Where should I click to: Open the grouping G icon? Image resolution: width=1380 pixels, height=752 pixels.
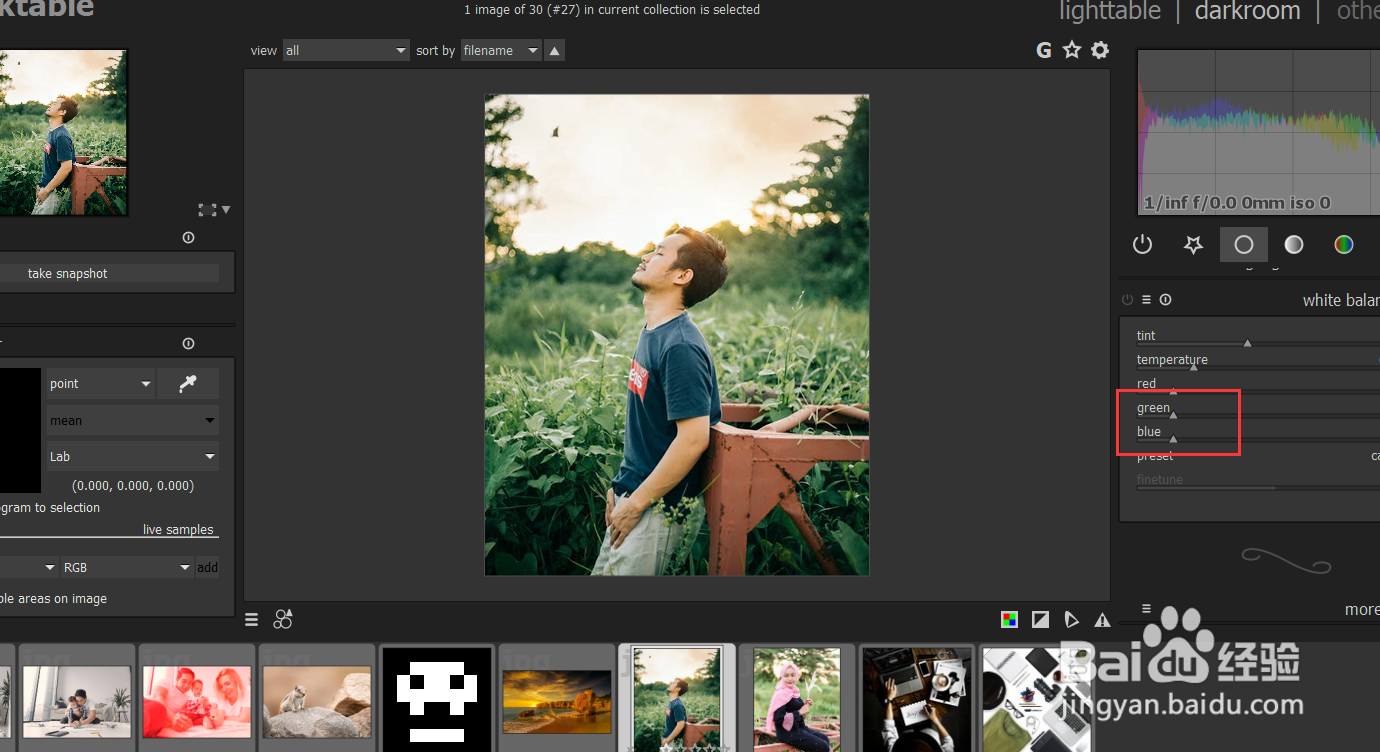[x=1044, y=50]
